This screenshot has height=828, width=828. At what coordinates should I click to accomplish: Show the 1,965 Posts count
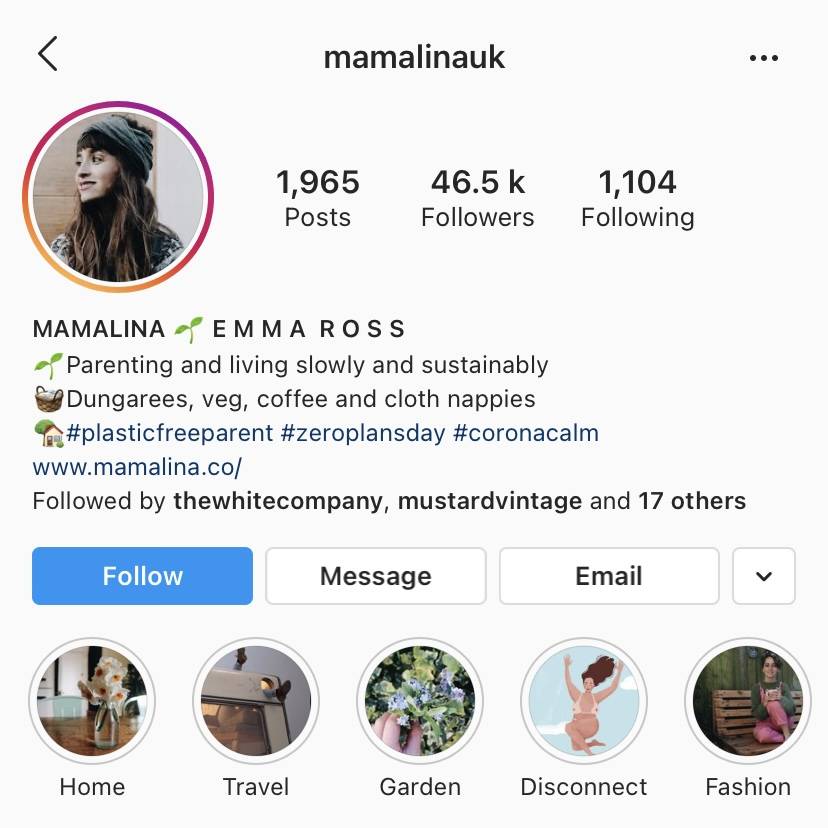pyautogui.click(x=317, y=198)
